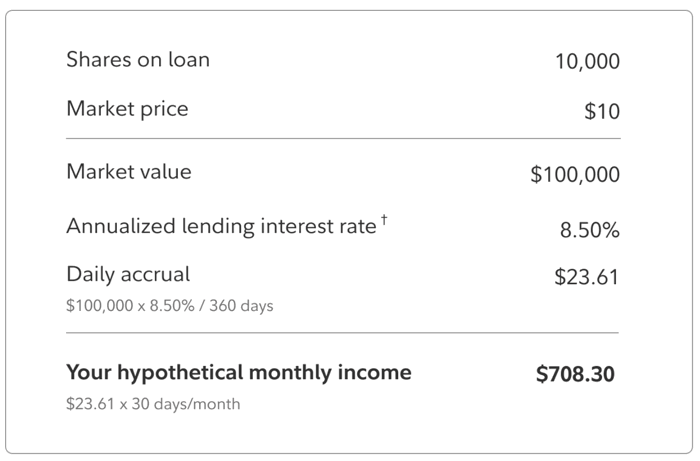Click the "Market price" label
Viewport: 700px width, 461px height.
(x=127, y=108)
